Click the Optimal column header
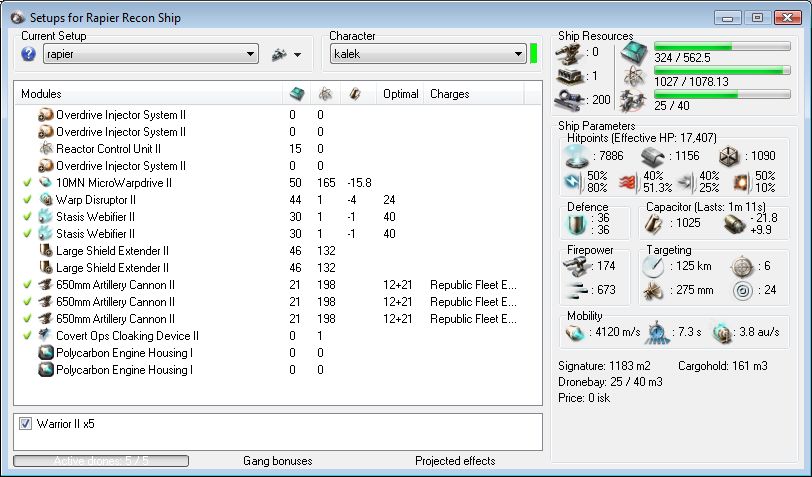 click(400, 94)
